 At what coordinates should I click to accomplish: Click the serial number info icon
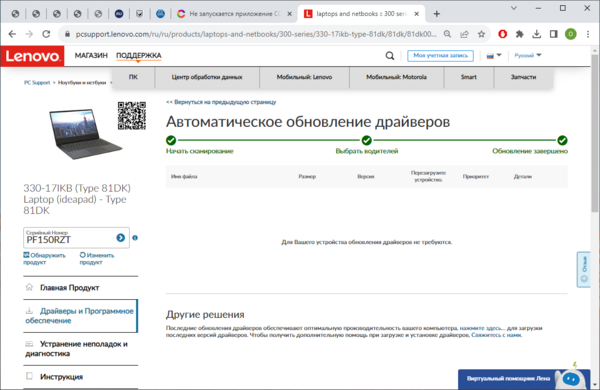135,238
